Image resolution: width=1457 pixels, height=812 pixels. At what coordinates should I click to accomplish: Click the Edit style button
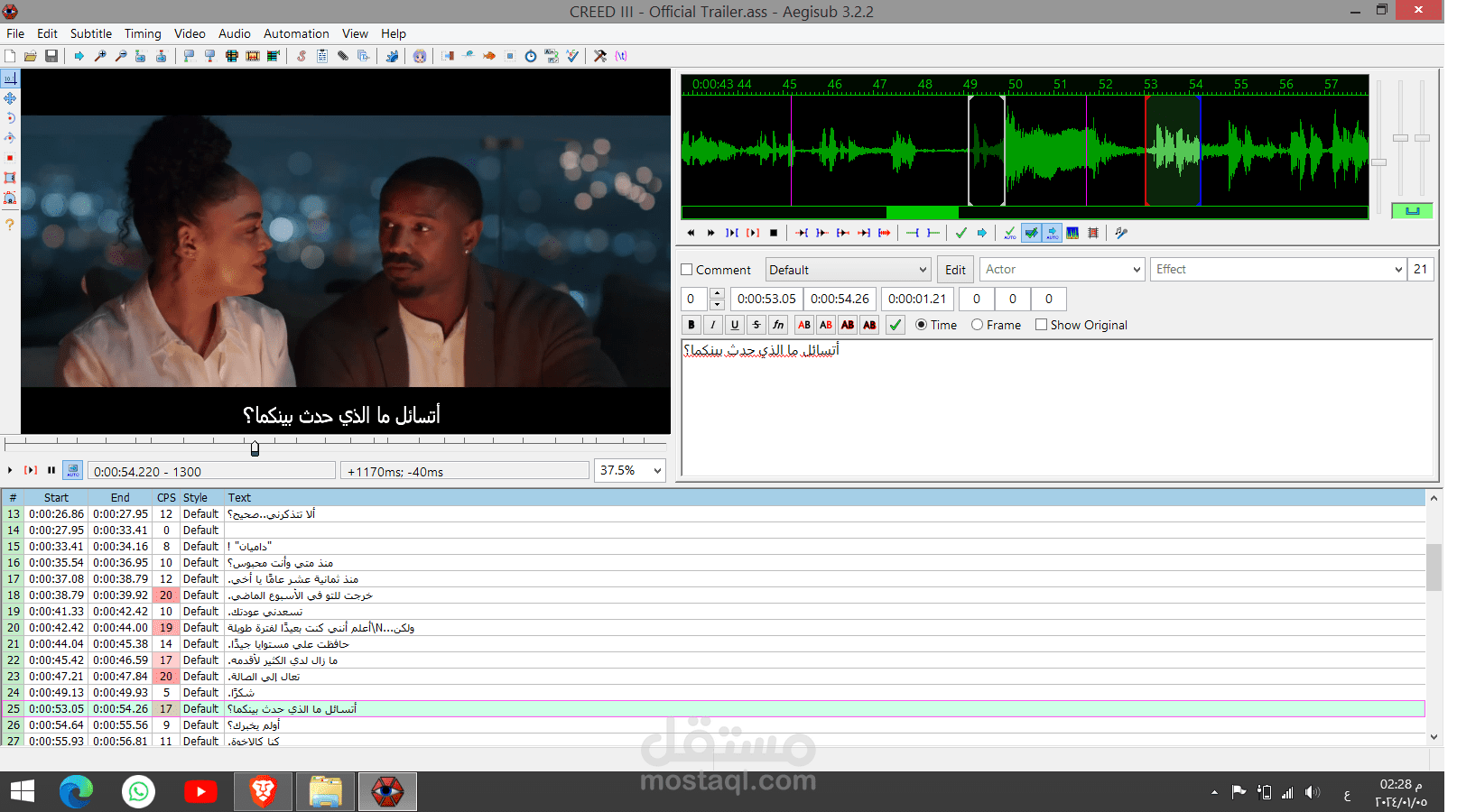tap(955, 270)
